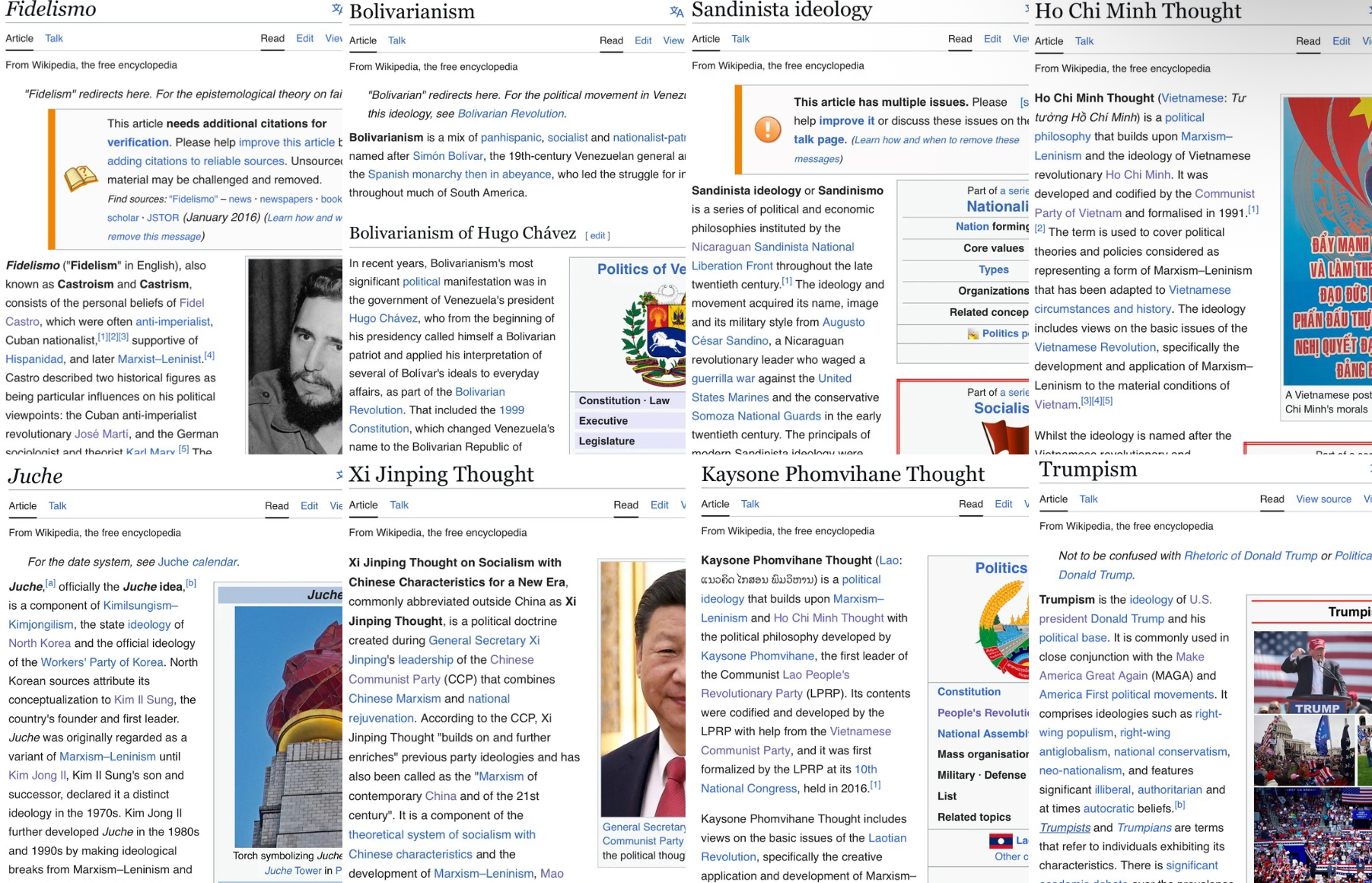
Task: Click footnote [a] after Juche
Action: coord(50,583)
